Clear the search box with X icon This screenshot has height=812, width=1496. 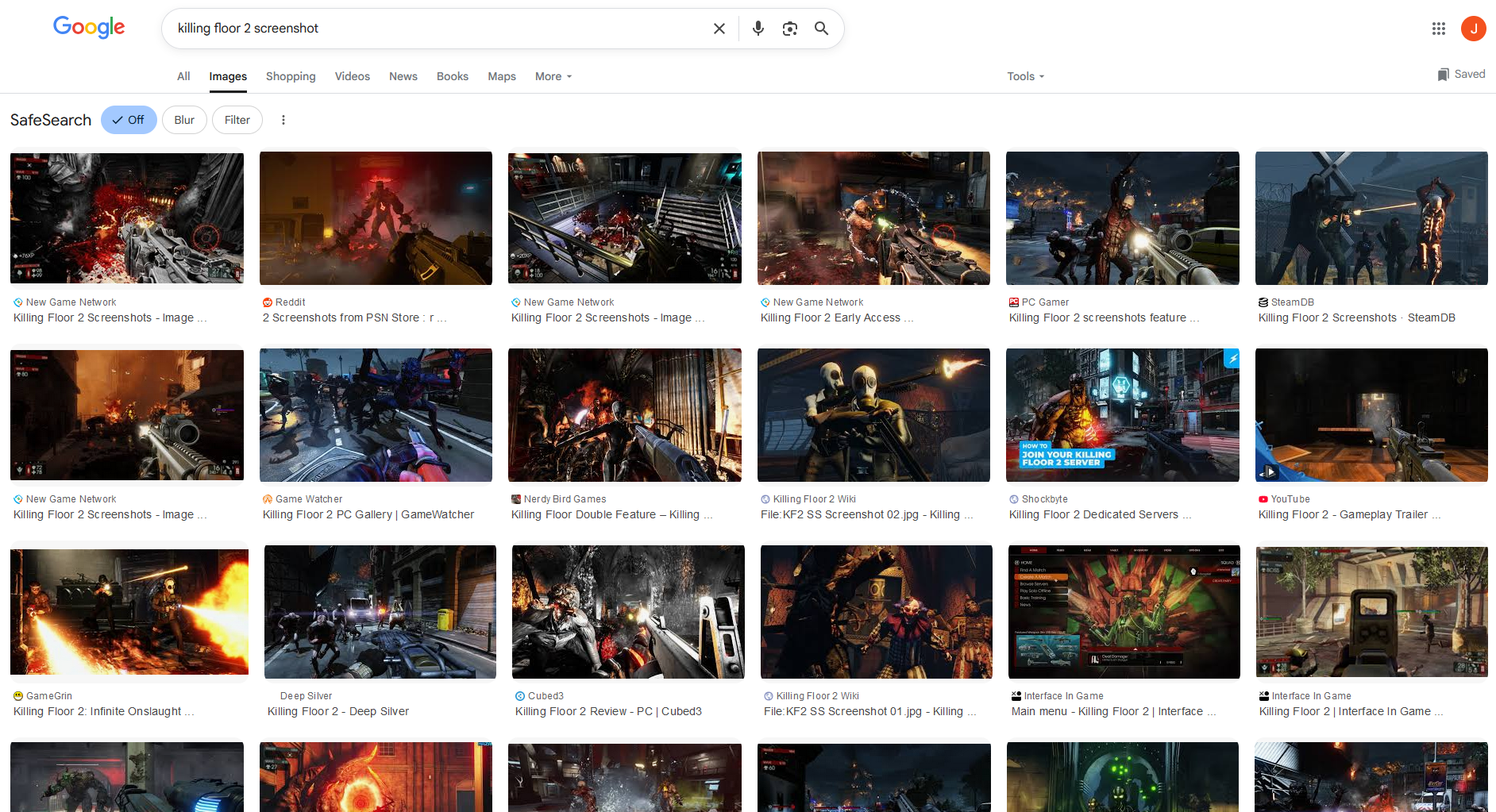pyautogui.click(x=719, y=29)
